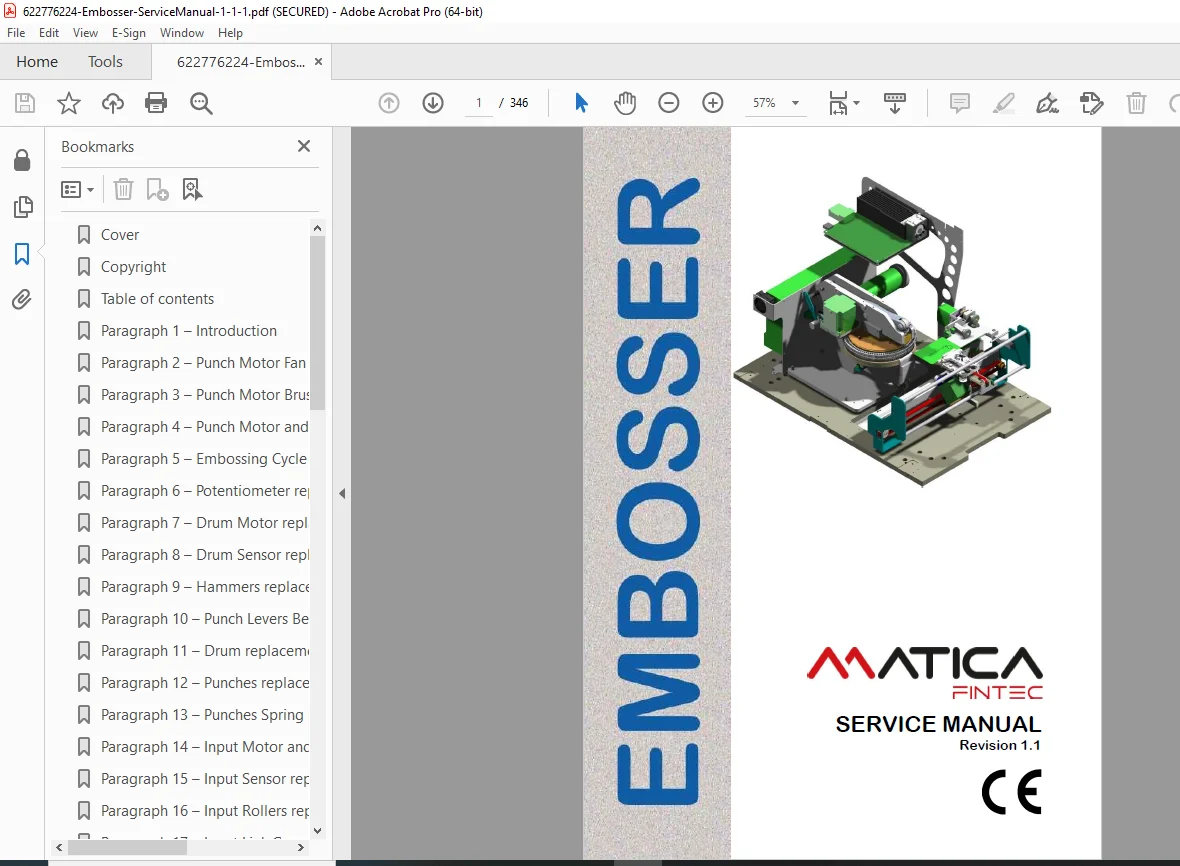Find current bookmark icon
Screen dimensions: 1180x866
pyautogui.click(x=192, y=189)
